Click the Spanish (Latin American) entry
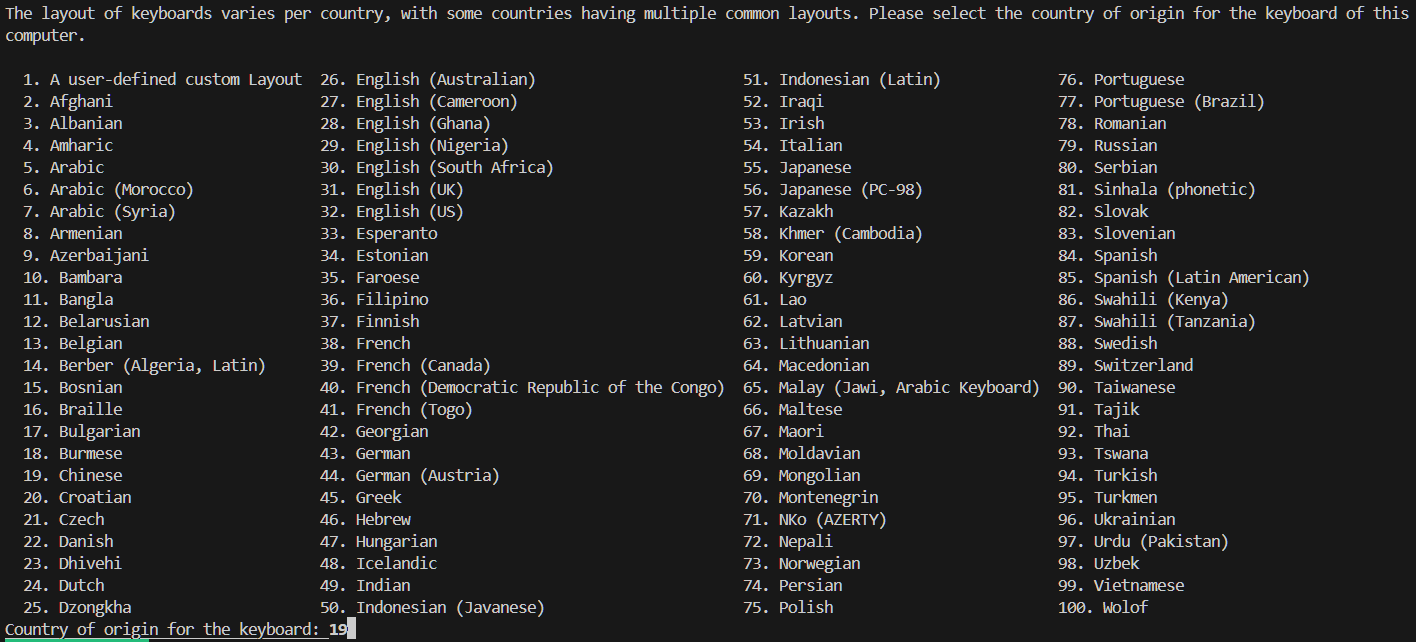 pyautogui.click(x=1184, y=277)
